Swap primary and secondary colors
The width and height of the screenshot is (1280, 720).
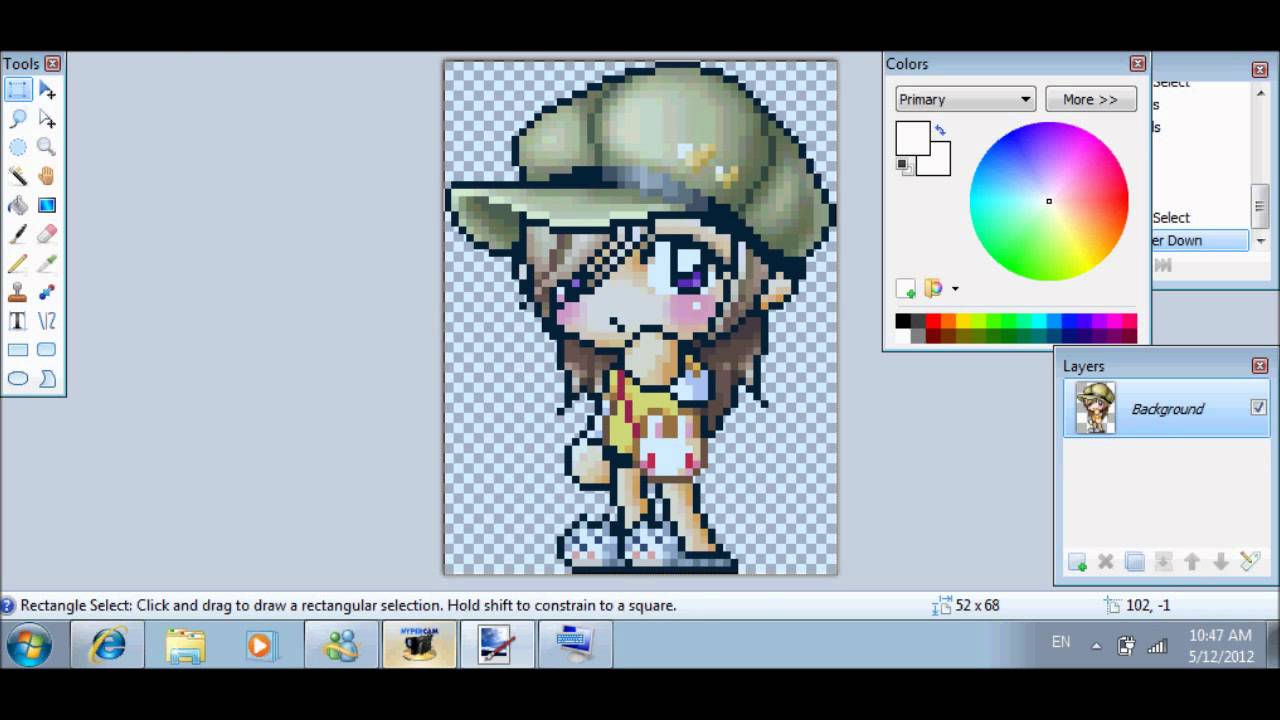[x=940, y=130]
